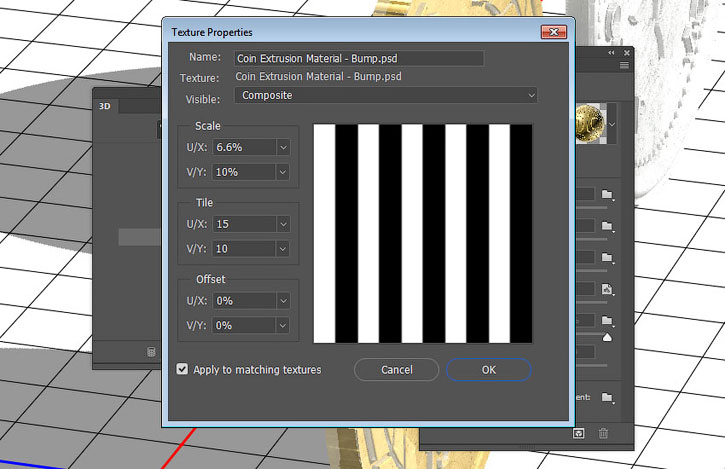The image size is (725, 469).
Task: Toggle Apply to matching textures checkbox
Action: click(182, 369)
